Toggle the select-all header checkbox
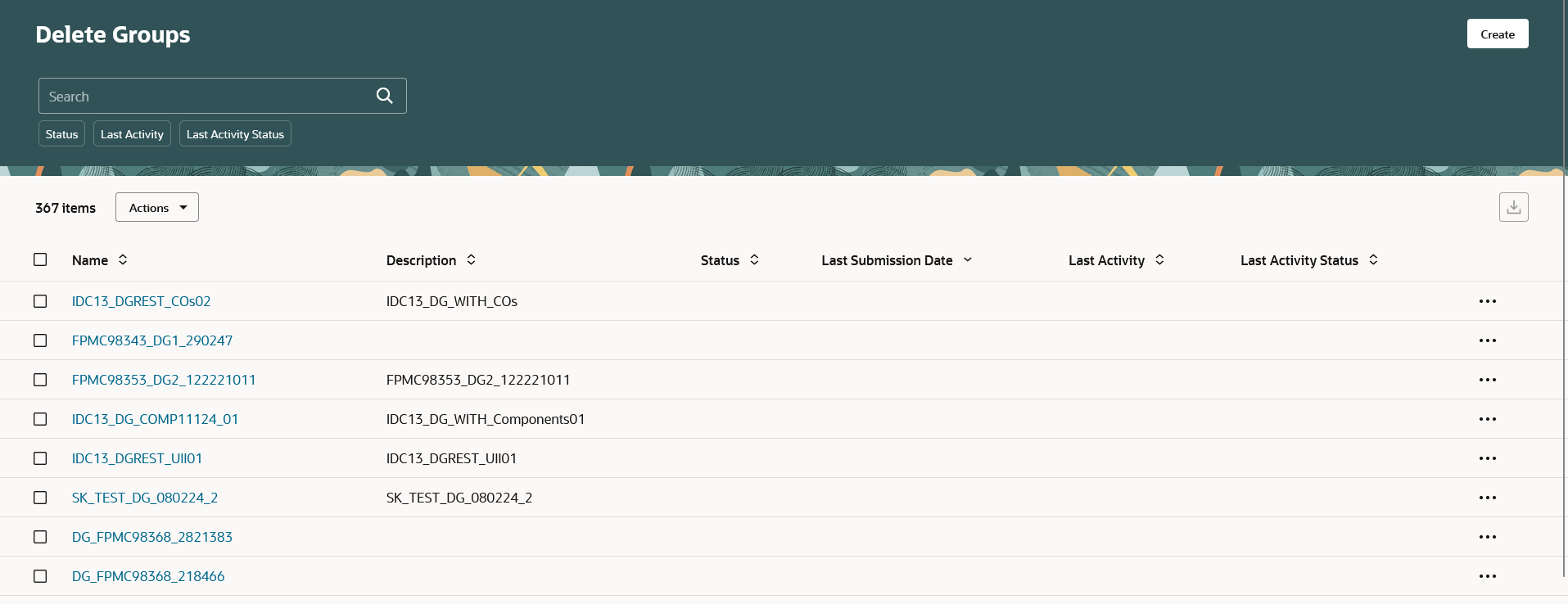This screenshot has height=604, width=1568. pos(40,259)
